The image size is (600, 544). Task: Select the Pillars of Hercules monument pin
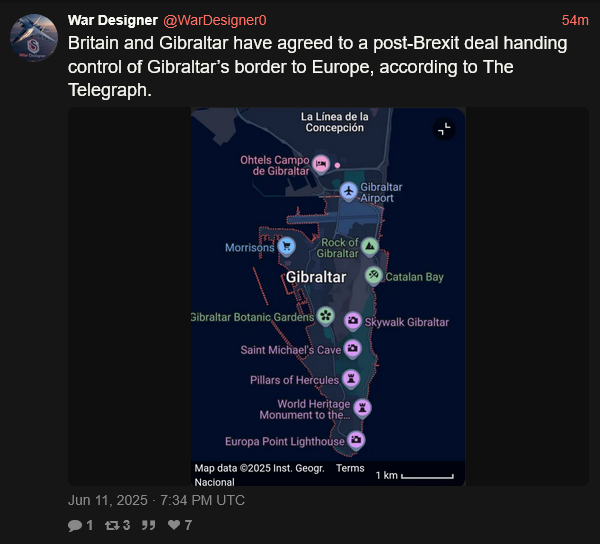(x=351, y=379)
